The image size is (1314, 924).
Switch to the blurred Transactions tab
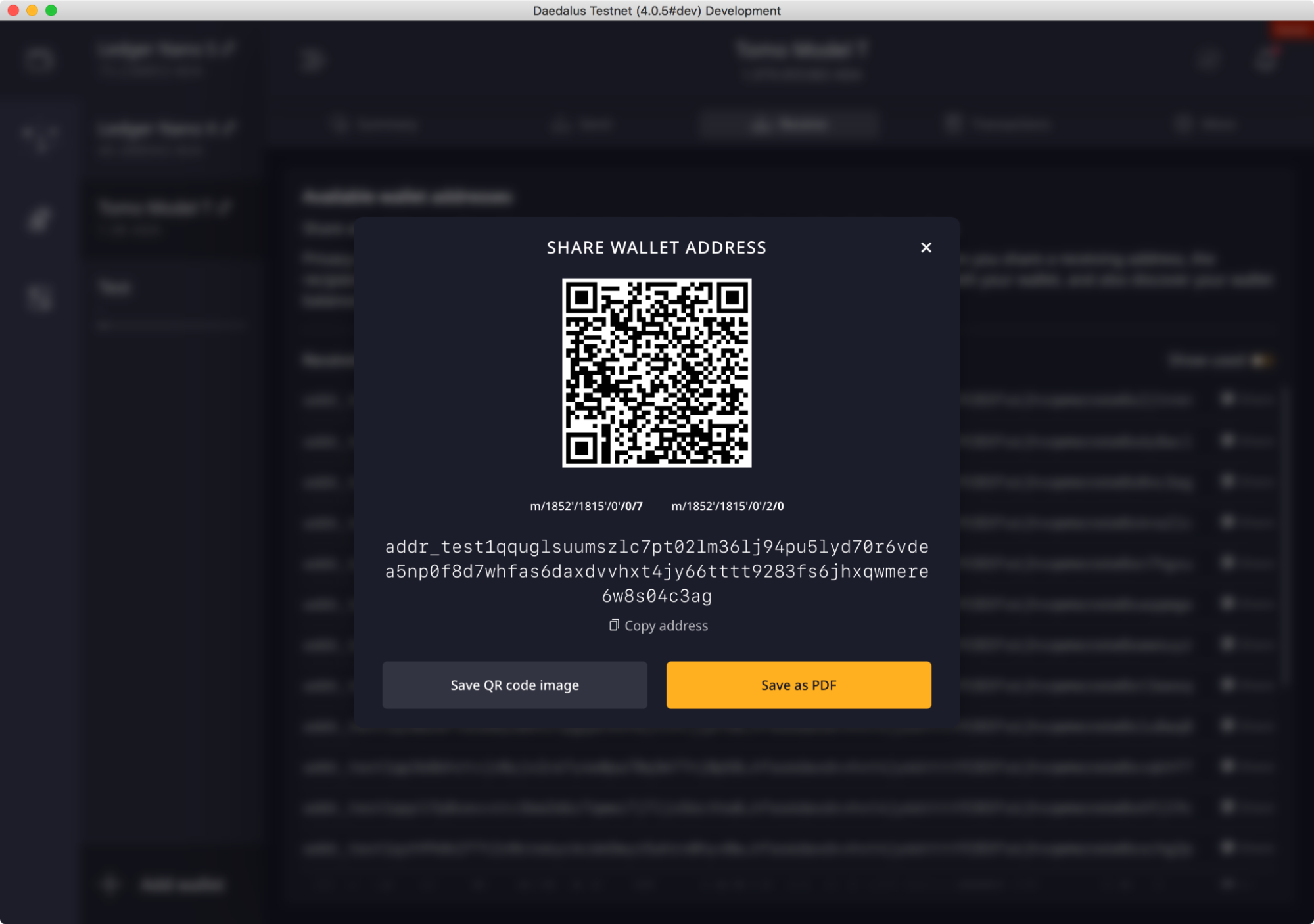[999, 125]
